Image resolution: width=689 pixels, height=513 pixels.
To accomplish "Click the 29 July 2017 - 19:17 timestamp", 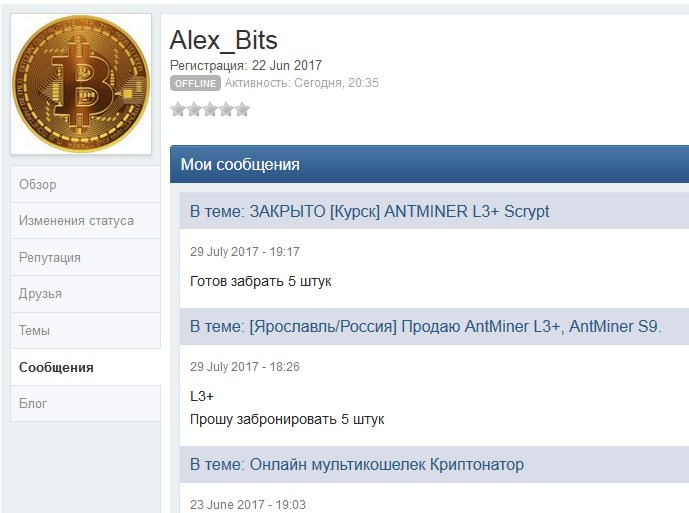I will click(245, 252).
